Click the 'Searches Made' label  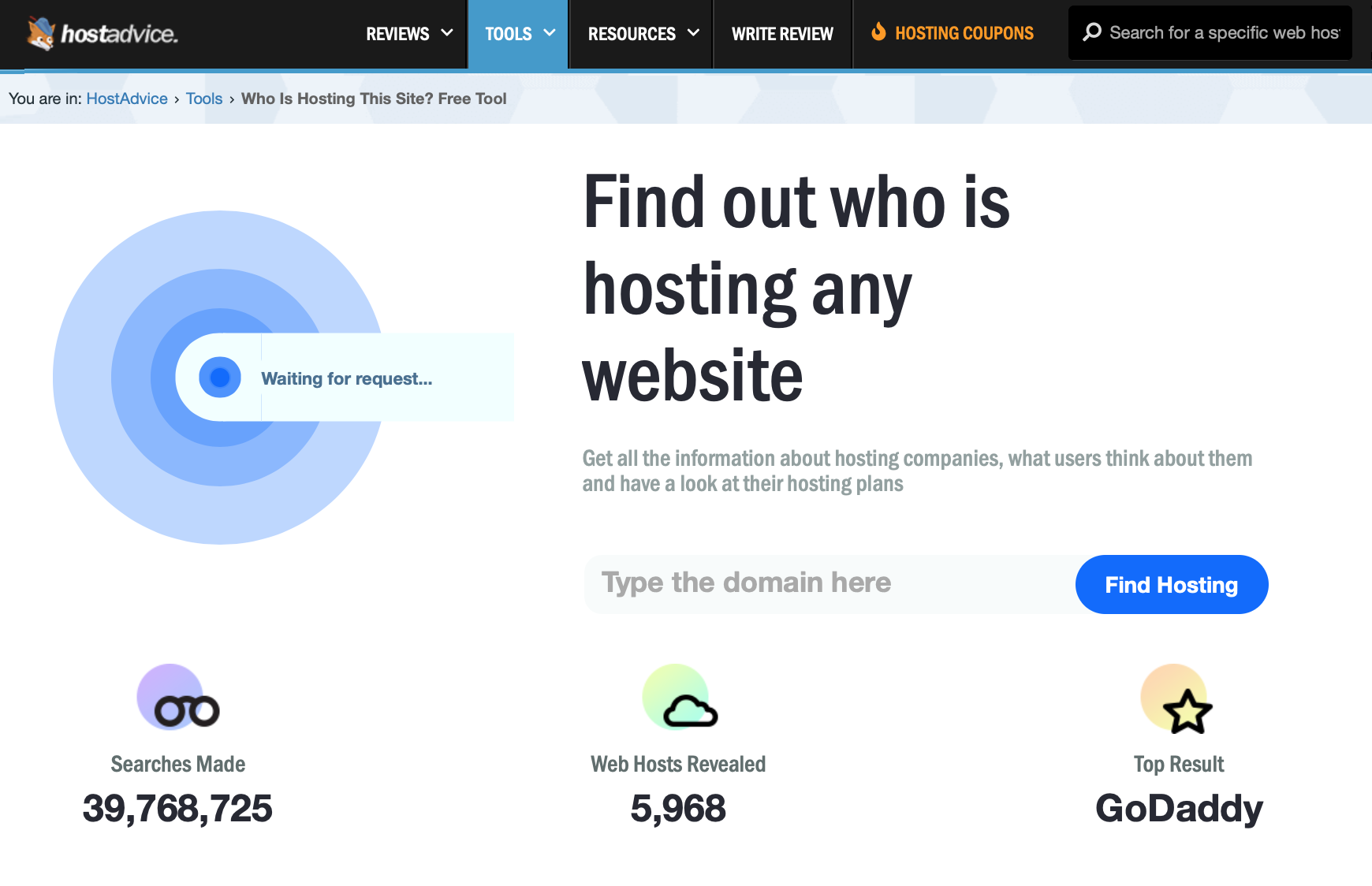coord(178,764)
